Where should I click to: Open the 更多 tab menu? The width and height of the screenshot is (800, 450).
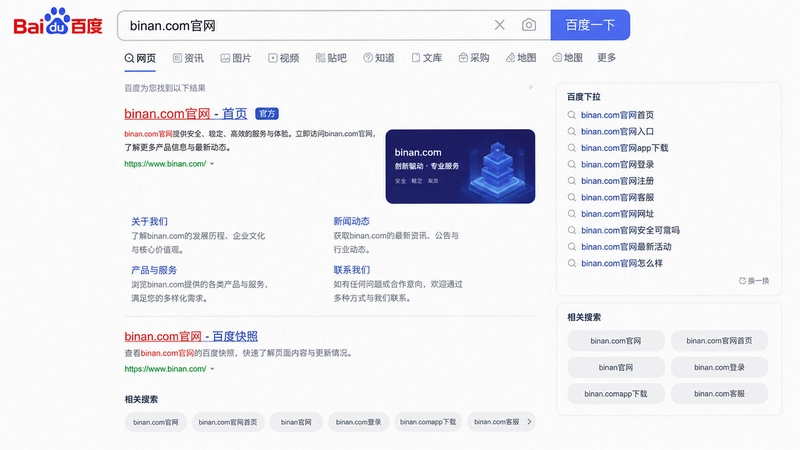[x=607, y=58]
